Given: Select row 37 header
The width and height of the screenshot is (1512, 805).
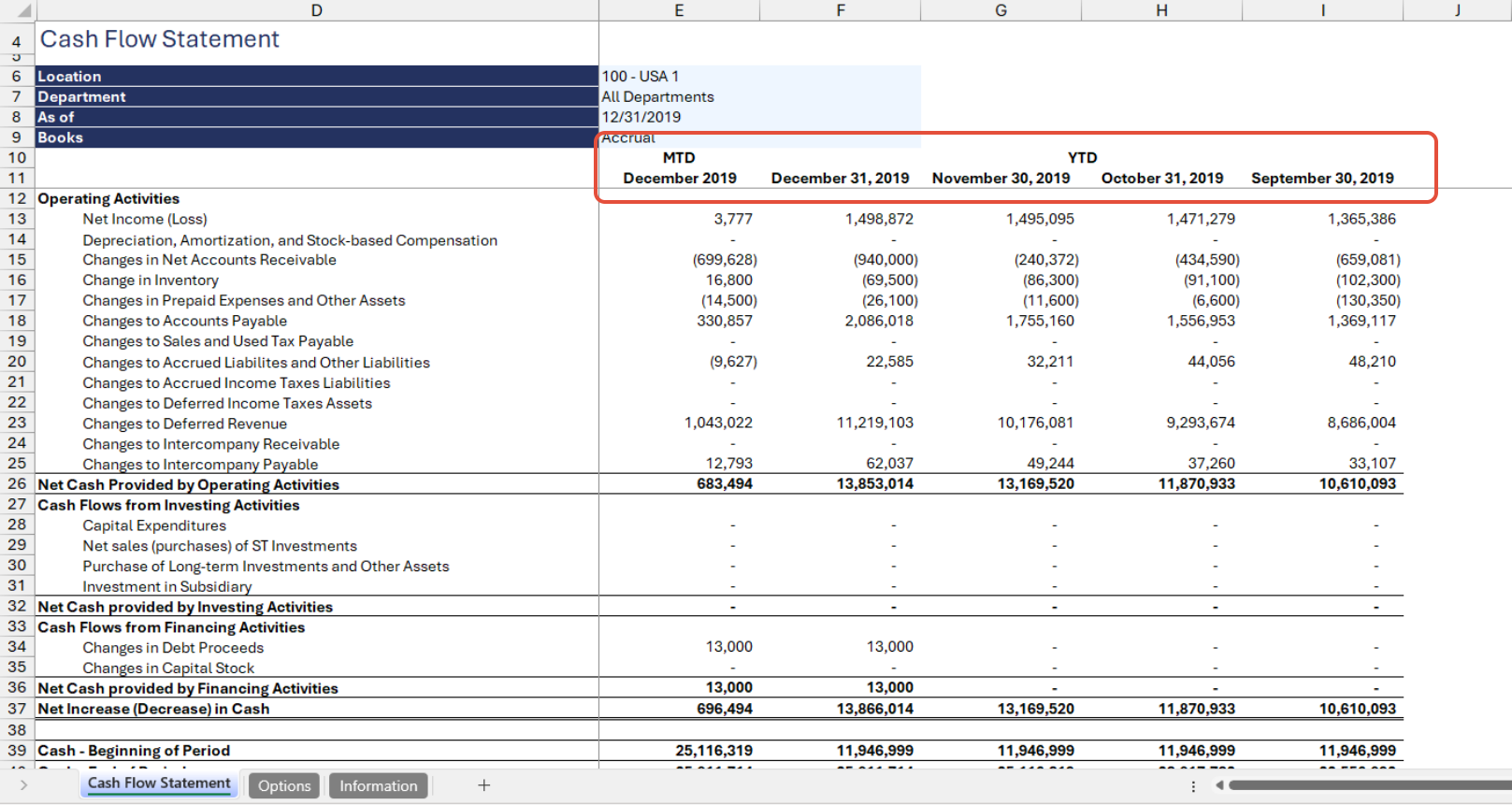Looking at the screenshot, I should pyautogui.click(x=17, y=708).
